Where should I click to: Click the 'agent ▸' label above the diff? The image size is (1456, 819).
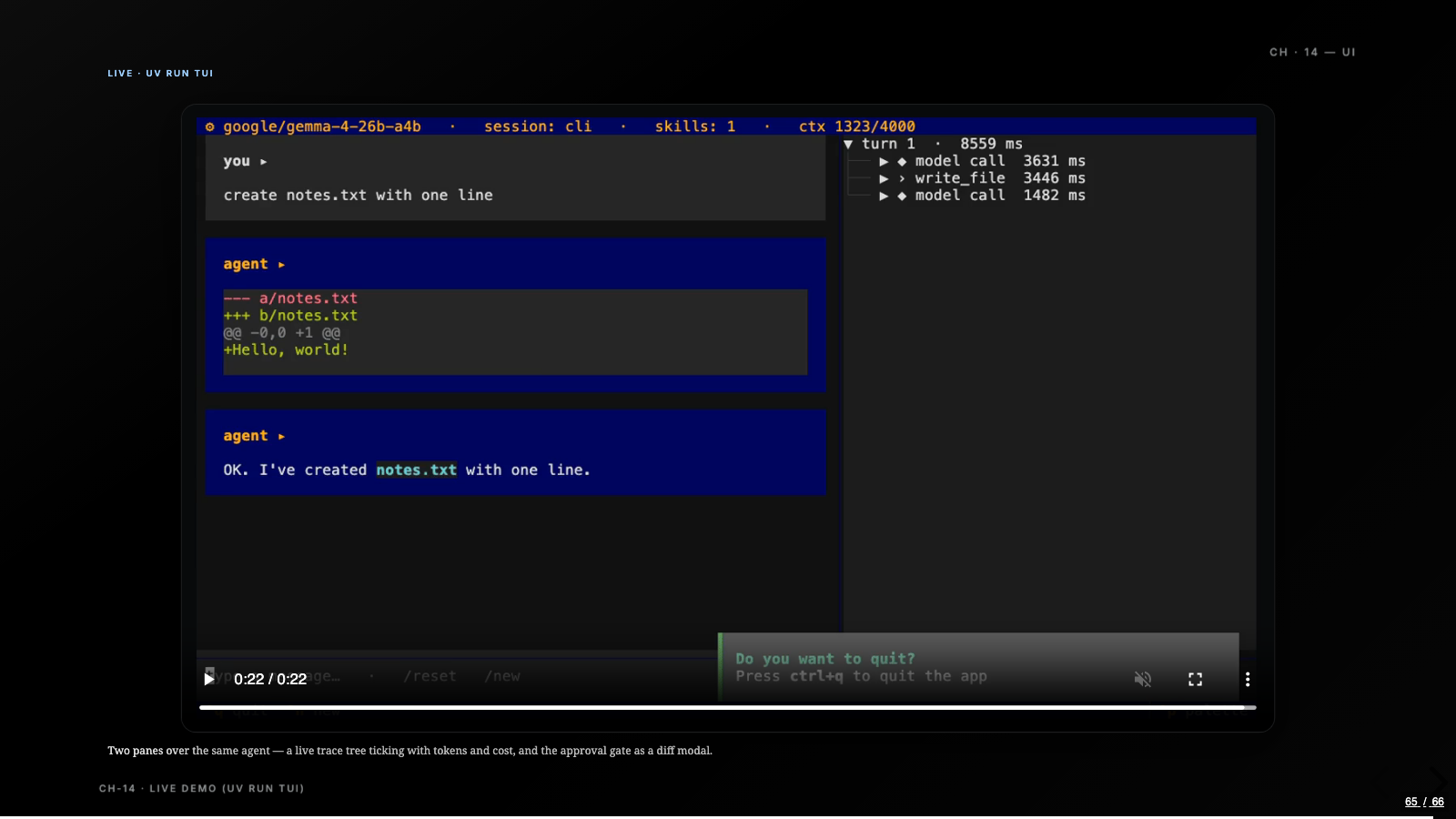(254, 264)
